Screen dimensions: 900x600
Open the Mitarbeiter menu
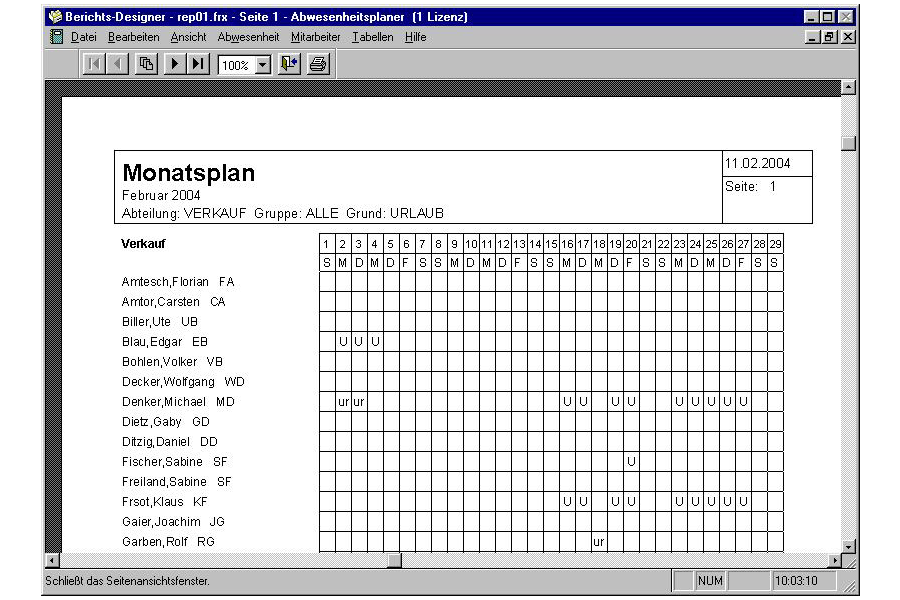[316, 37]
